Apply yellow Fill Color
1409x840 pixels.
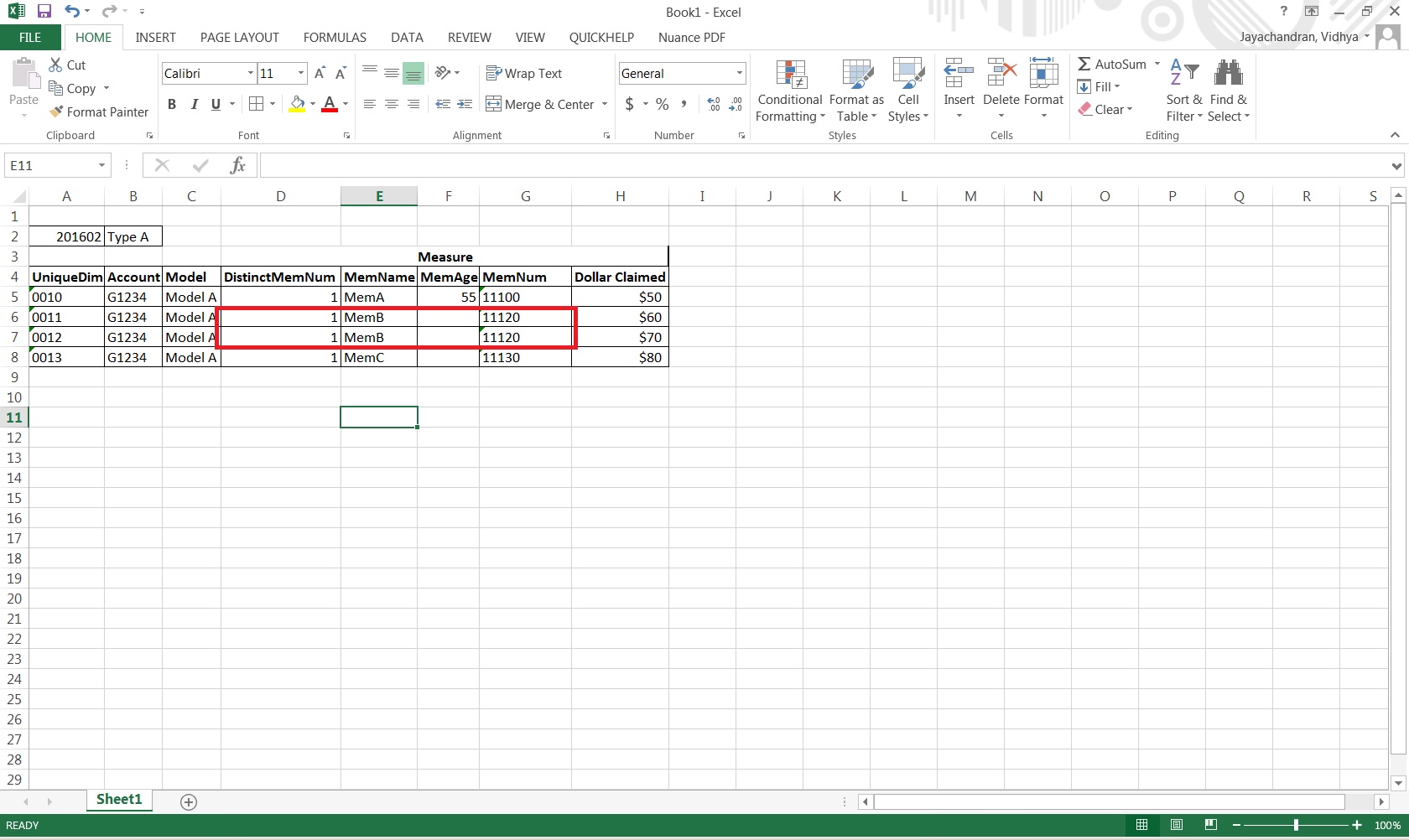[297, 104]
